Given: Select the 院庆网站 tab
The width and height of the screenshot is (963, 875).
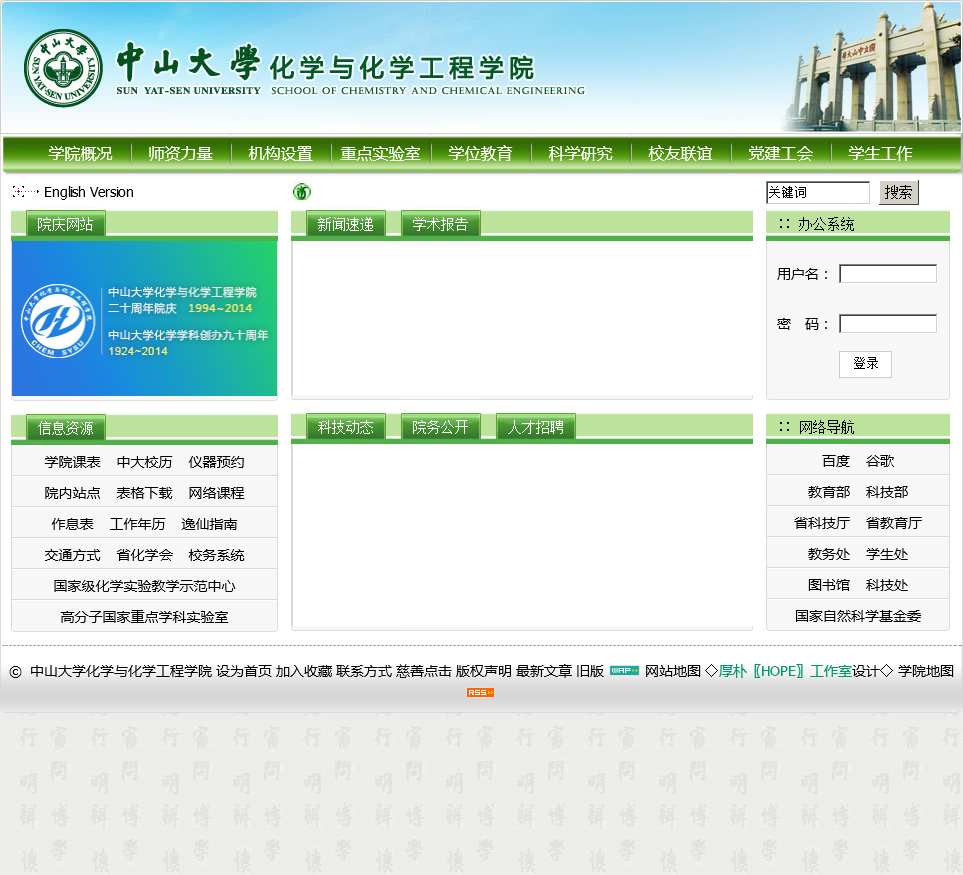Looking at the screenshot, I should [65, 224].
